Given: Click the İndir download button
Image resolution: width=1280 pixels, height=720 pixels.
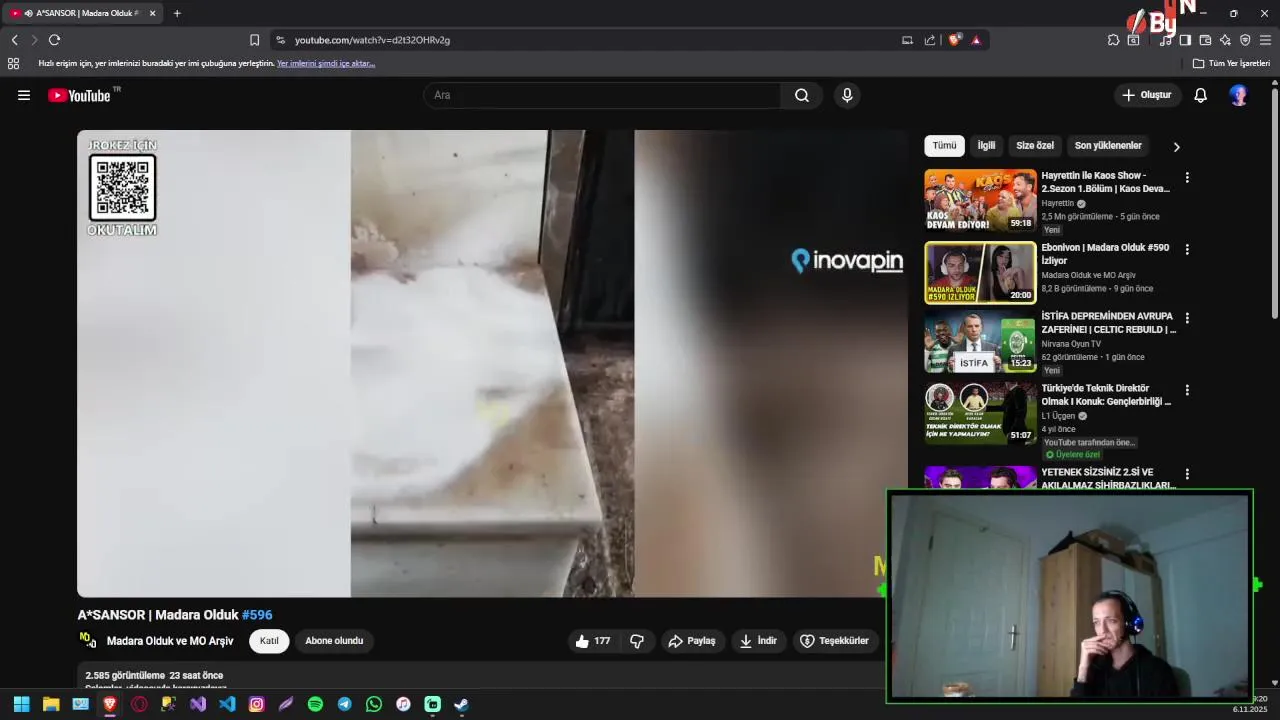Looking at the screenshot, I should click(x=758, y=641).
